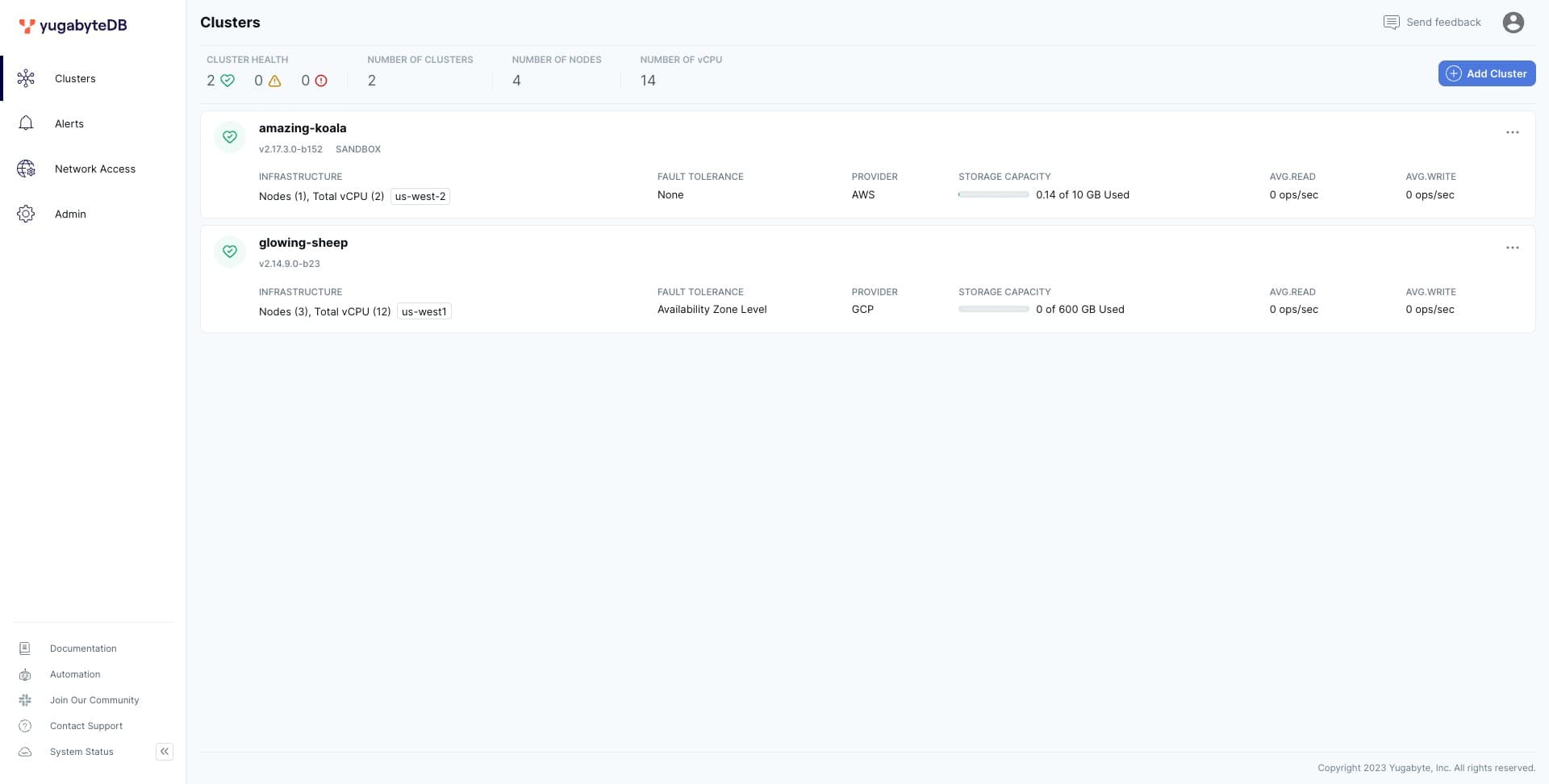Click Nodes (1), Total vCPU (2) text
1549x784 pixels.
[322, 196]
